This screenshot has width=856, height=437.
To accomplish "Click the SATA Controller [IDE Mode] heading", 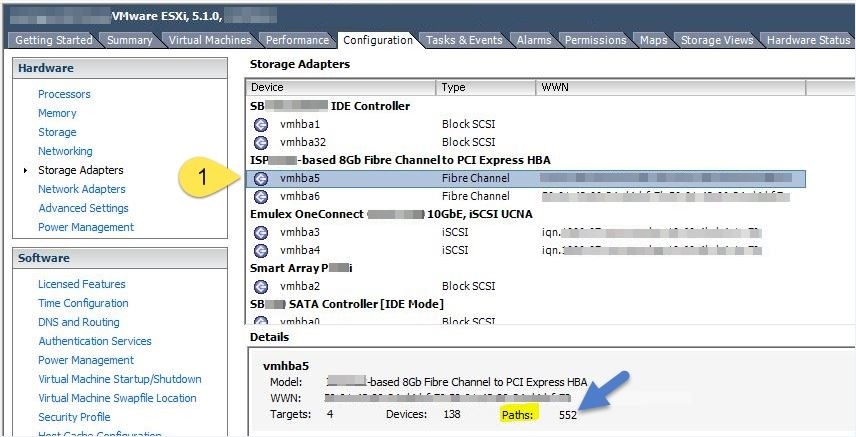I will pyautogui.click(x=347, y=304).
